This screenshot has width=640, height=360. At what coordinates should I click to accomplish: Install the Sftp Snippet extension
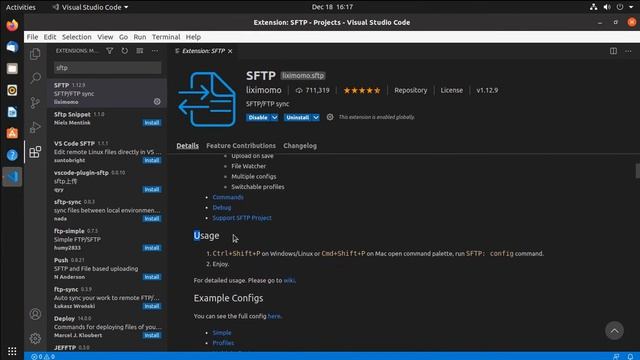[152, 123]
